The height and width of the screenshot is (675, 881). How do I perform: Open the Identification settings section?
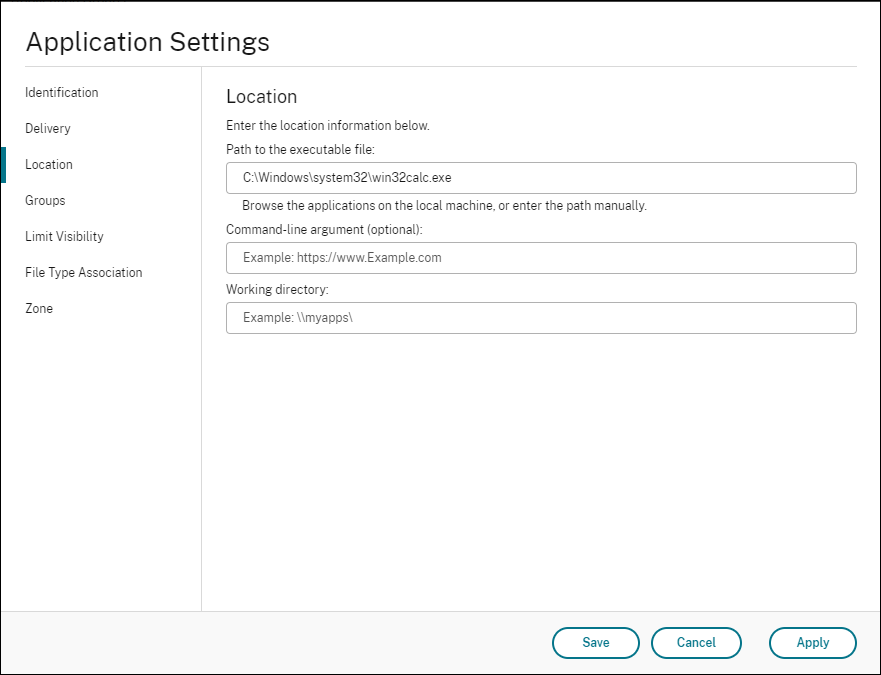coord(62,93)
